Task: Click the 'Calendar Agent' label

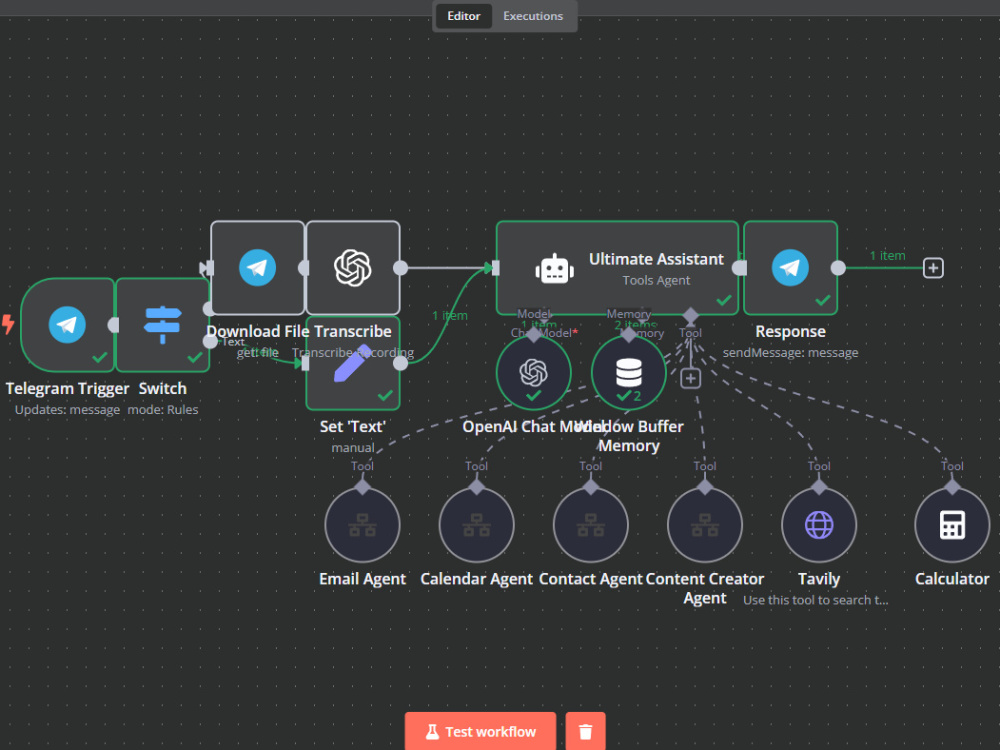Action: (476, 578)
